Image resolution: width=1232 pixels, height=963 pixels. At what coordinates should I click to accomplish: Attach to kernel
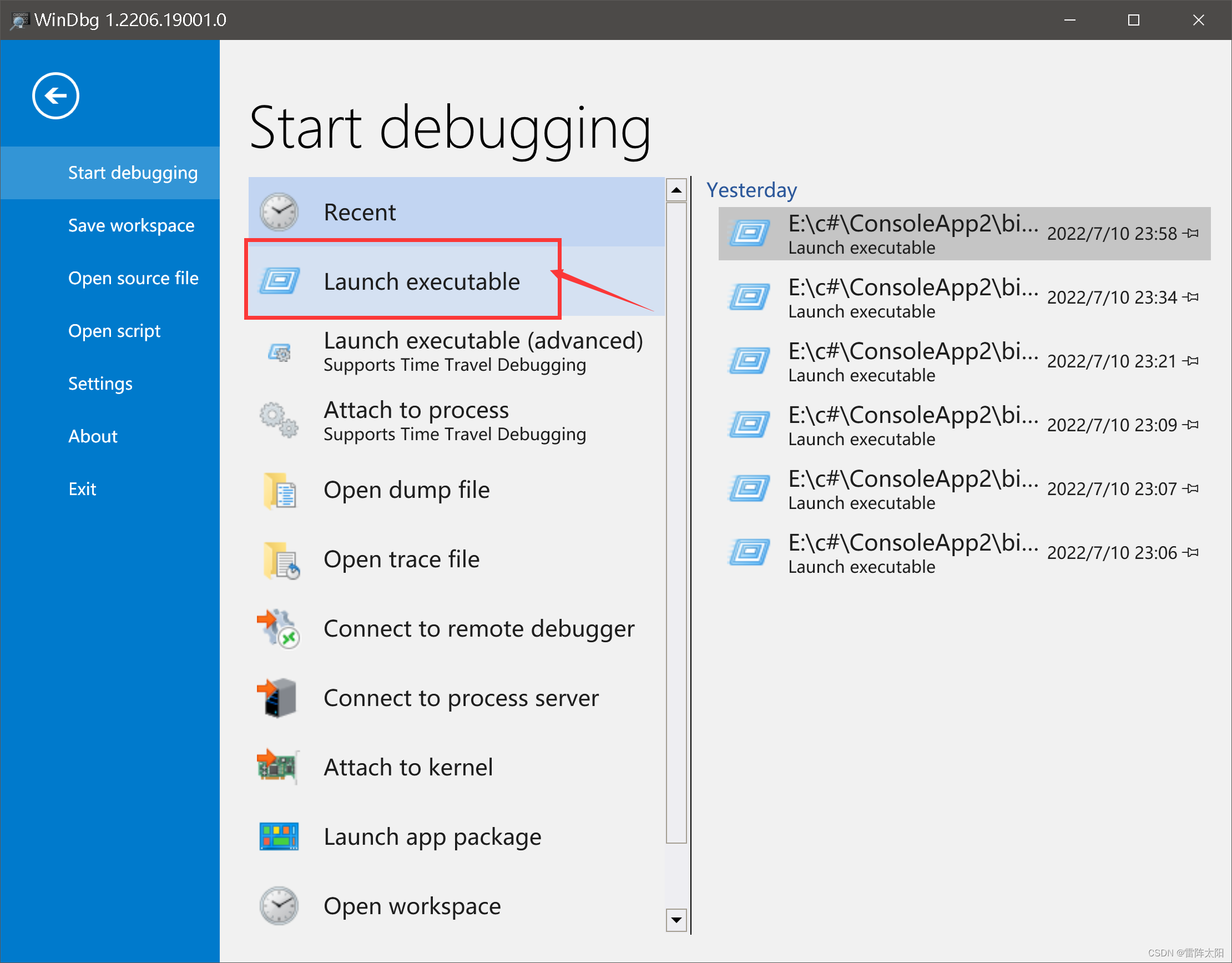coord(408,767)
